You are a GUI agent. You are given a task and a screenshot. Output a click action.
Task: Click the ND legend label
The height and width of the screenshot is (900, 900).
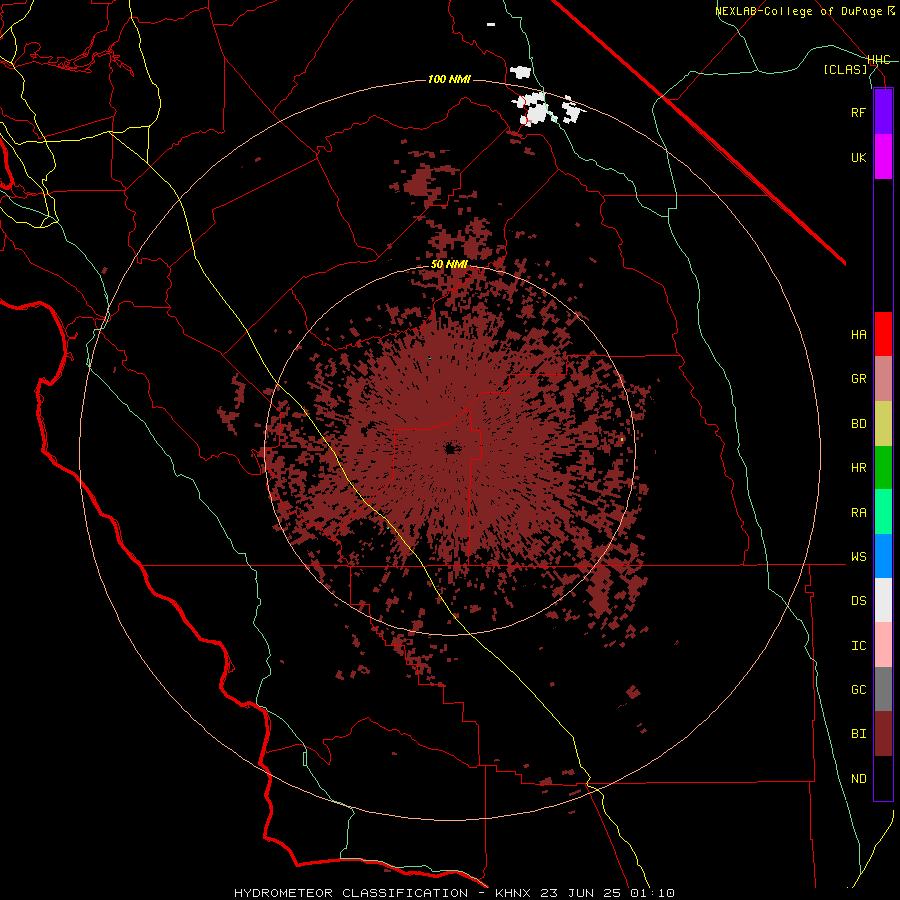click(858, 779)
